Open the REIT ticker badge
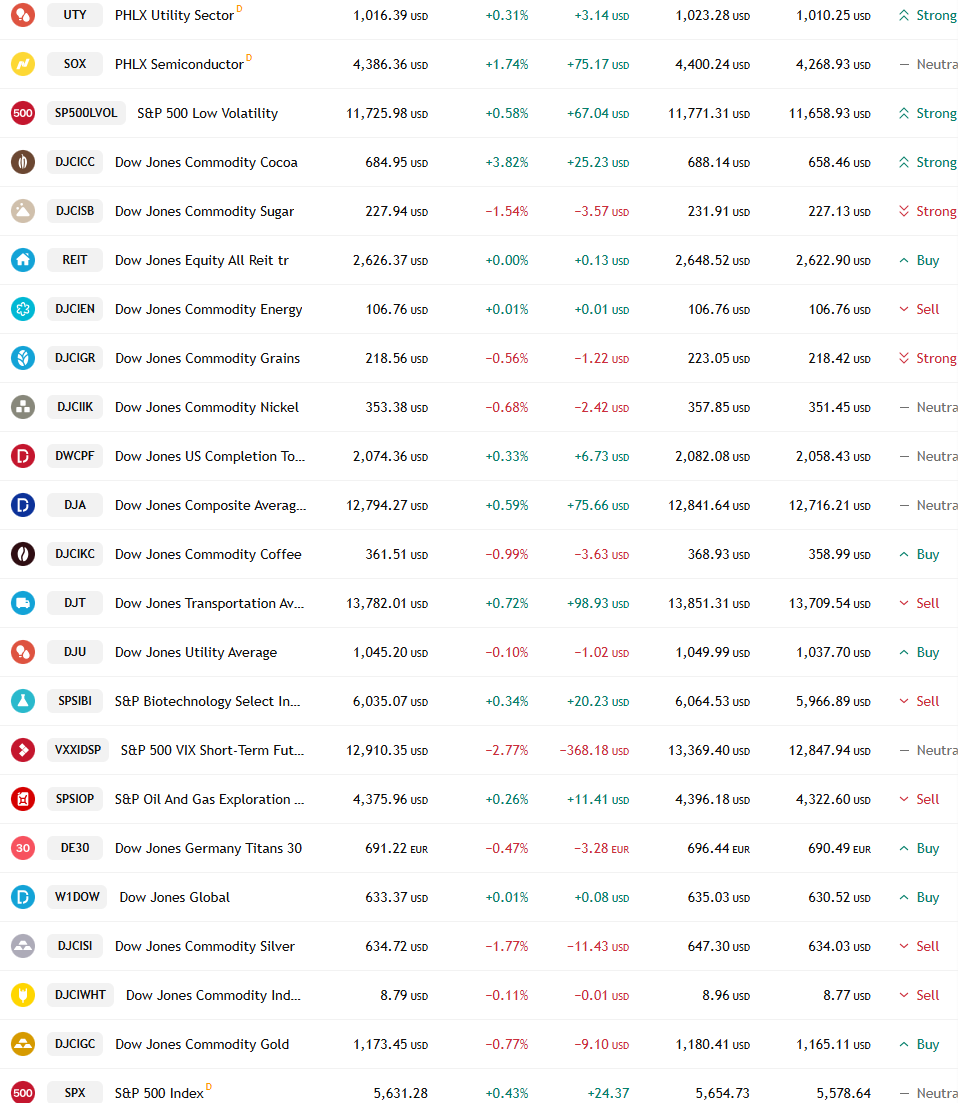Image resolution: width=958 pixels, height=1103 pixels. coord(75,260)
